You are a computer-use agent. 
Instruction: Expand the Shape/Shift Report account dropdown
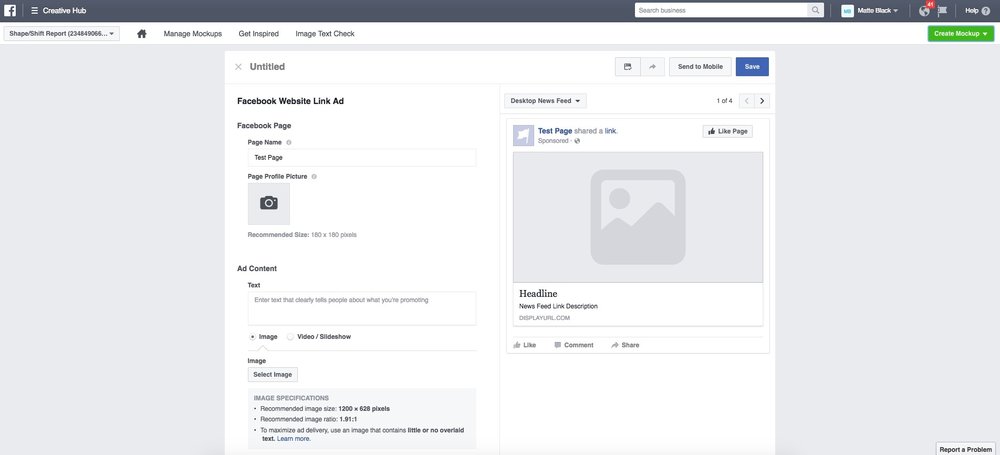click(x=62, y=34)
